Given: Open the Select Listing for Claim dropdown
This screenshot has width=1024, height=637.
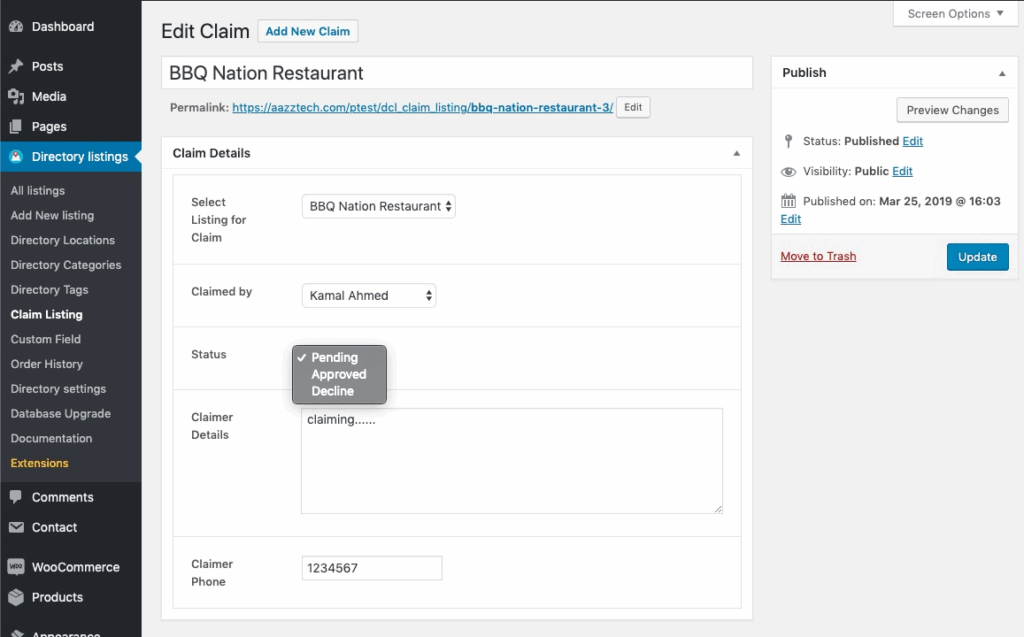Looking at the screenshot, I should coord(379,206).
